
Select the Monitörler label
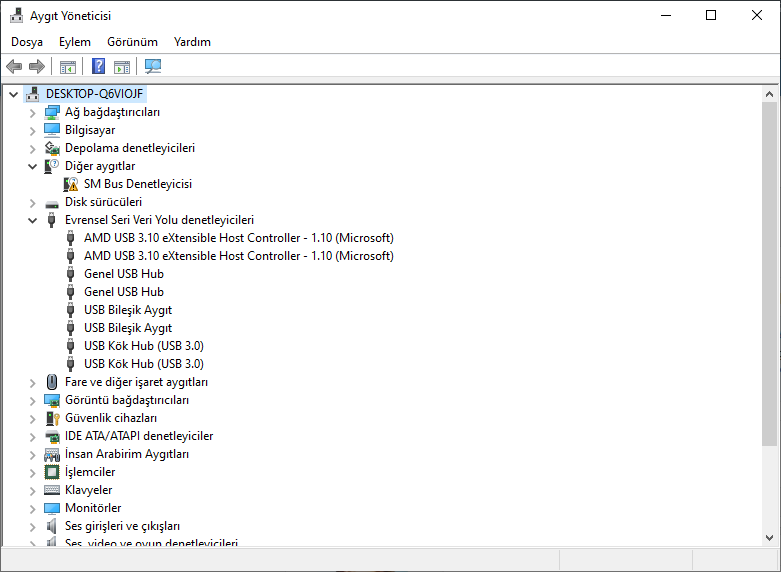[93, 508]
